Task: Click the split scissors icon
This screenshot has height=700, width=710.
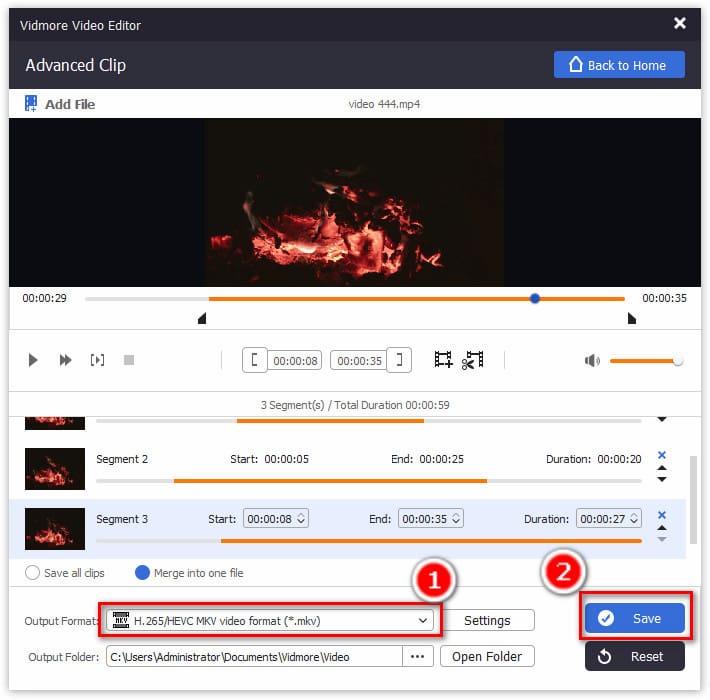Action: click(472, 360)
